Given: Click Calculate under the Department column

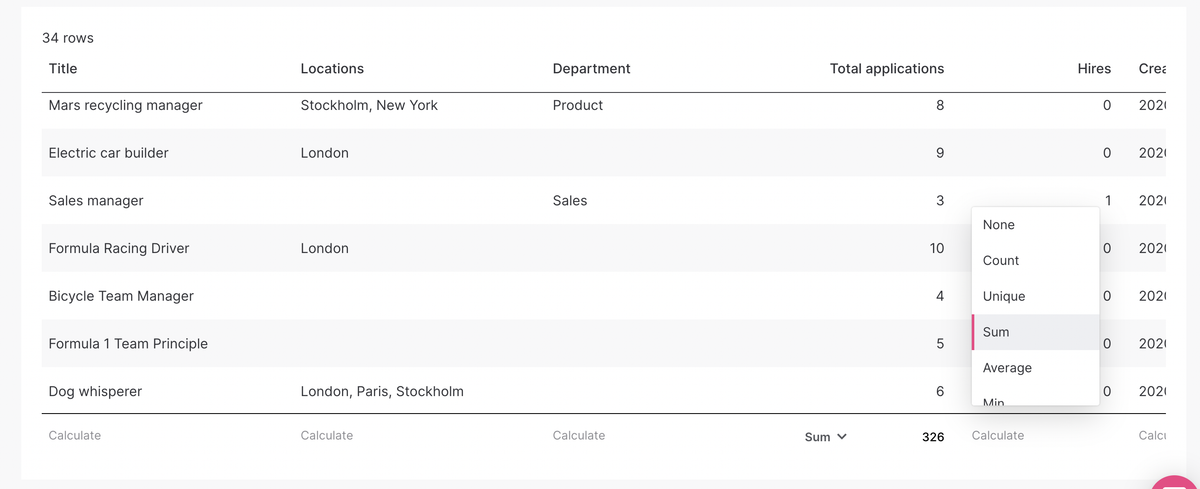Looking at the screenshot, I should [579, 436].
